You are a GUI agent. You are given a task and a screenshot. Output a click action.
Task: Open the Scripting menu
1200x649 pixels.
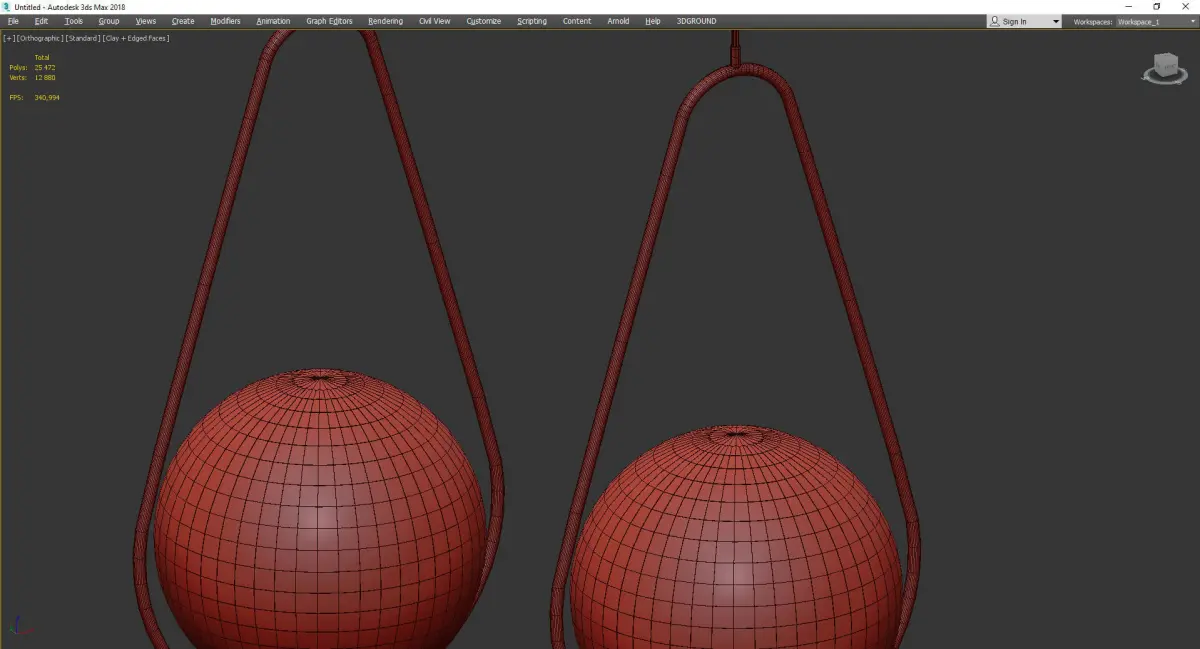[x=532, y=21]
